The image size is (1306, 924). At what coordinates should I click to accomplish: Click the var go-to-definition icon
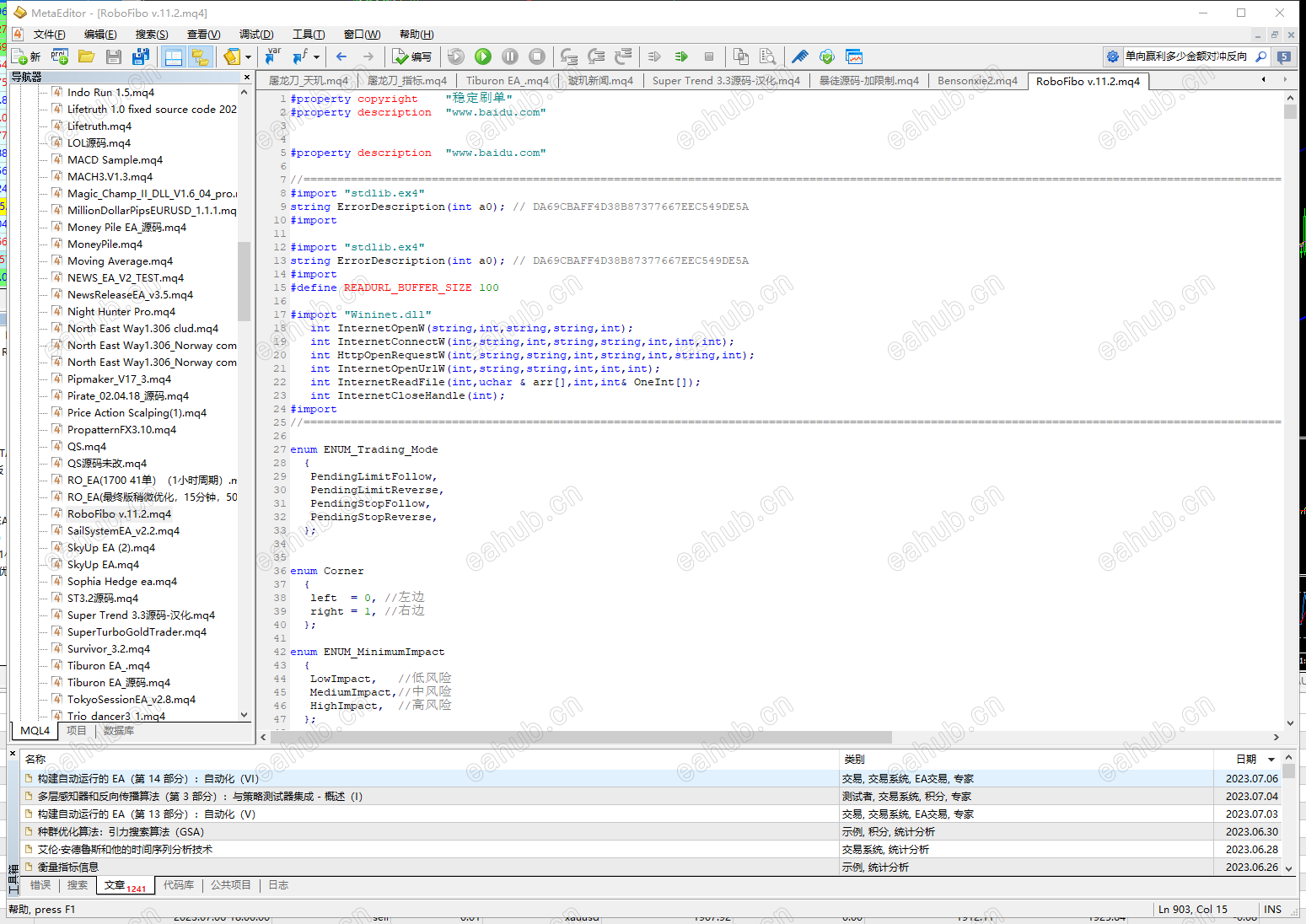pyautogui.click(x=272, y=56)
